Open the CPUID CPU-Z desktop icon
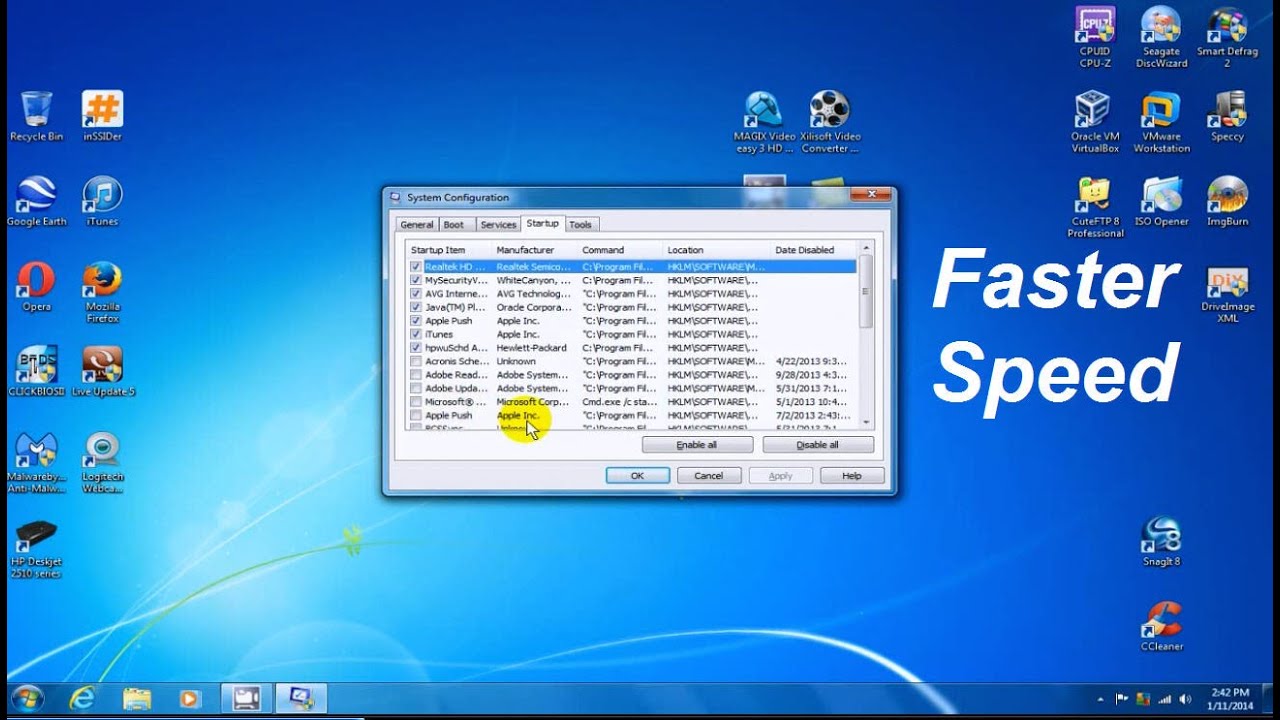The image size is (1280, 720). click(x=1095, y=37)
